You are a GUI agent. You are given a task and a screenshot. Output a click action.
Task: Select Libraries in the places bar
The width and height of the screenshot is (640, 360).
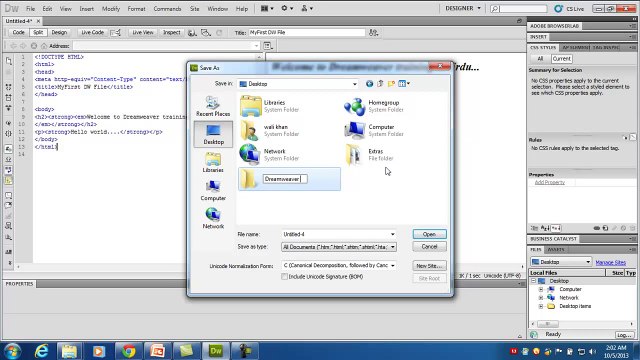(x=213, y=162)
